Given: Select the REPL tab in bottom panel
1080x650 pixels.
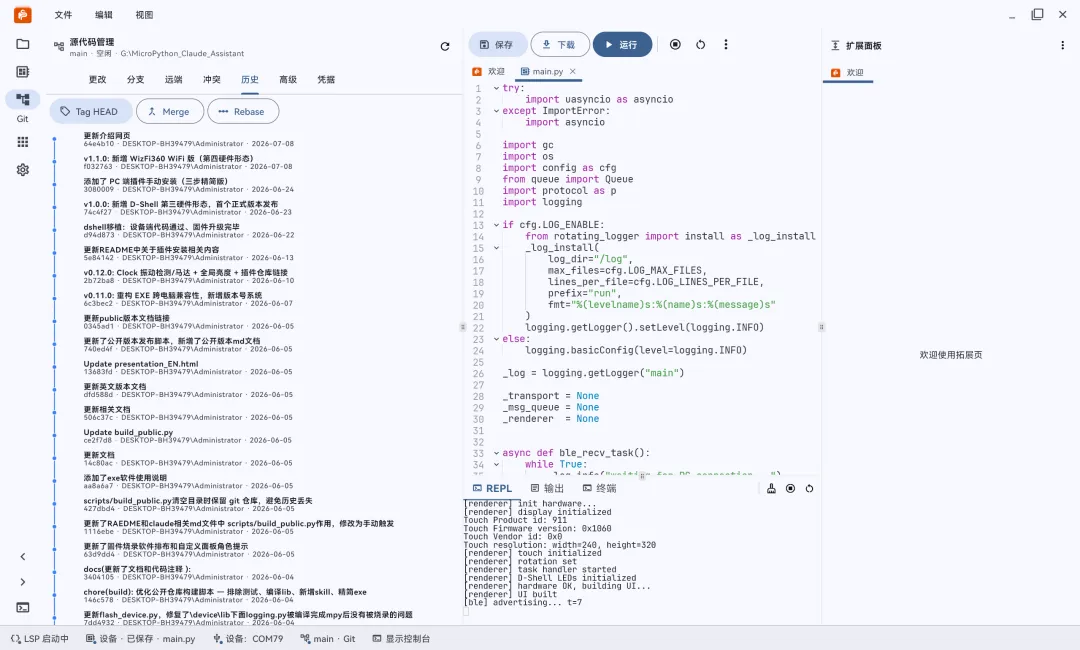Looking at the screenshot, I should pos(492,488).
